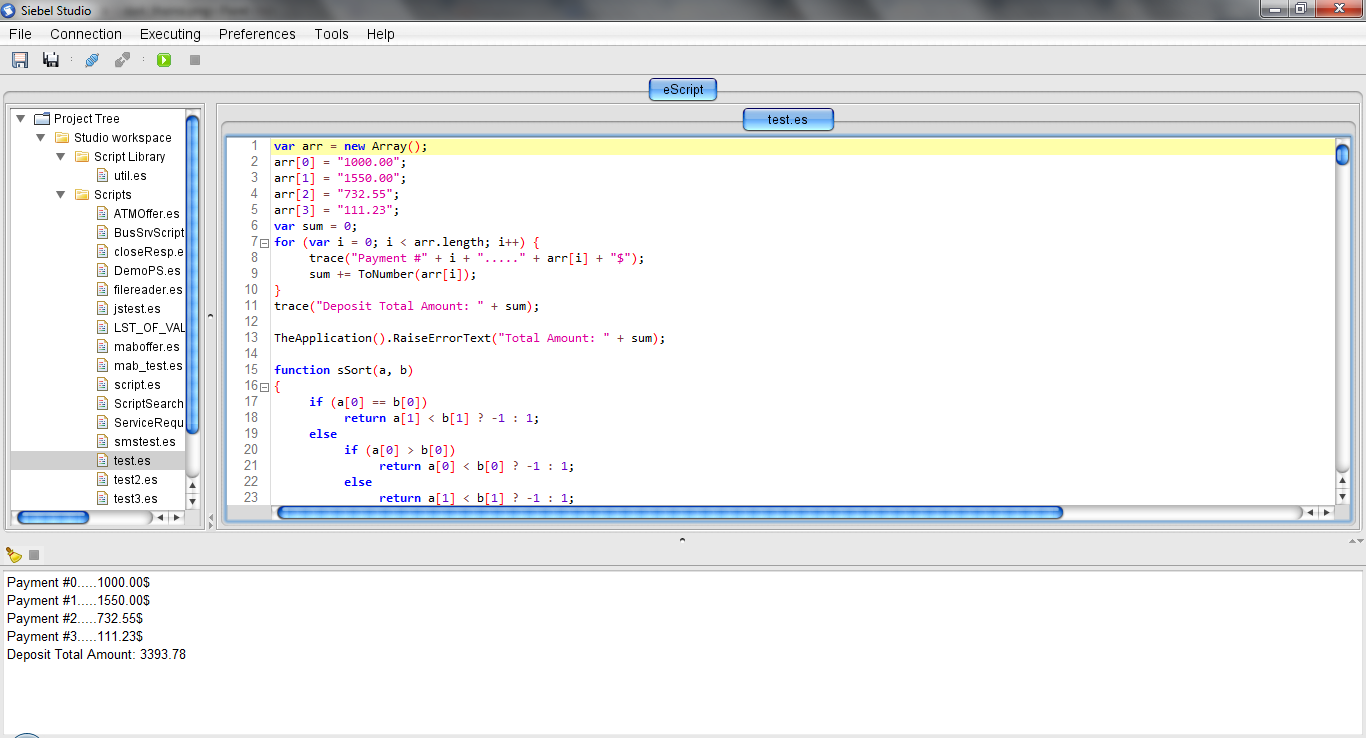Open BusSrvScript file in tree
Image resolution: width=1366 pixels, height=738 pixels.
coord(149,233)
